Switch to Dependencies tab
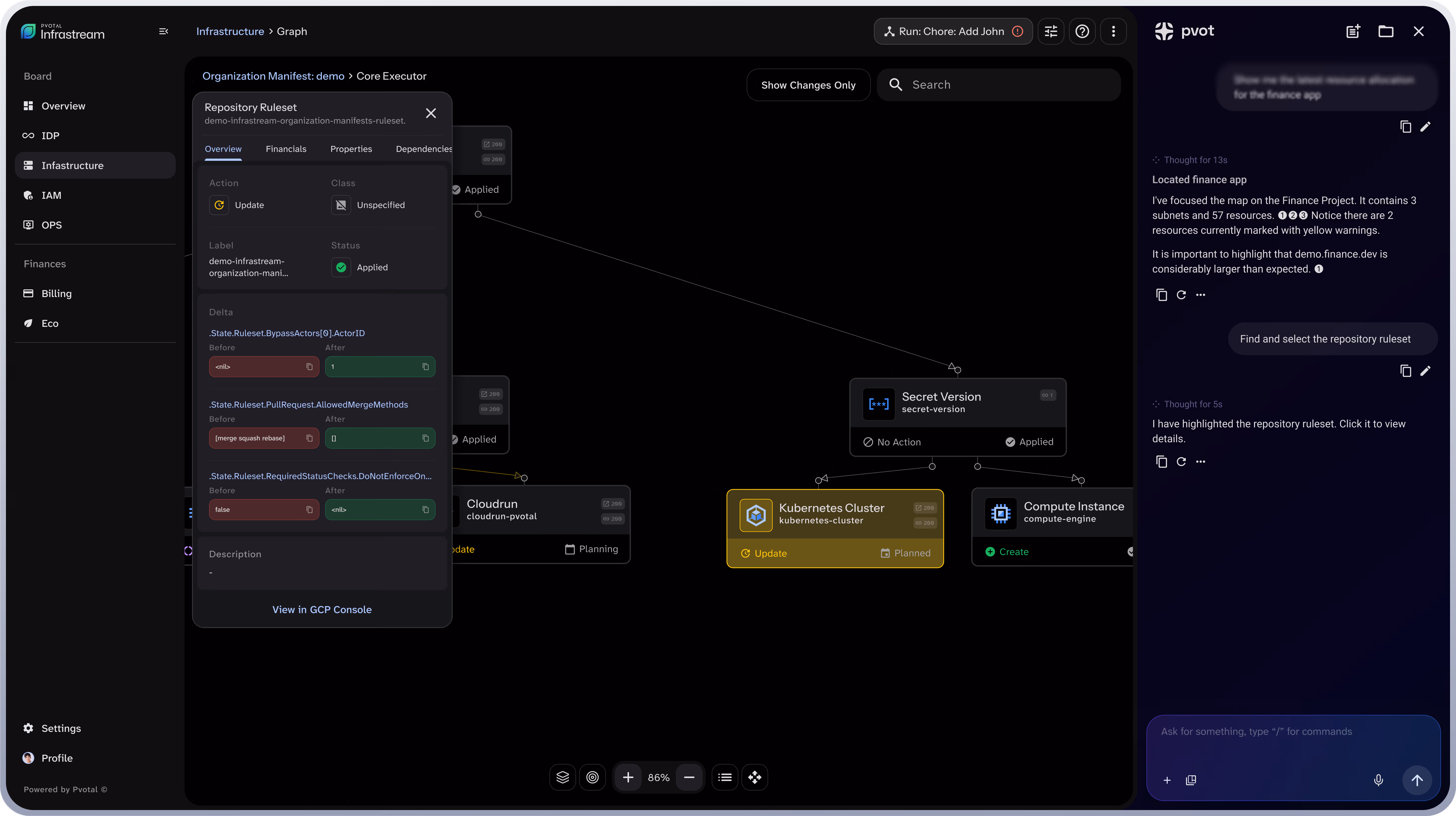This screenshot has height=816, width=1456. (424, 149)
